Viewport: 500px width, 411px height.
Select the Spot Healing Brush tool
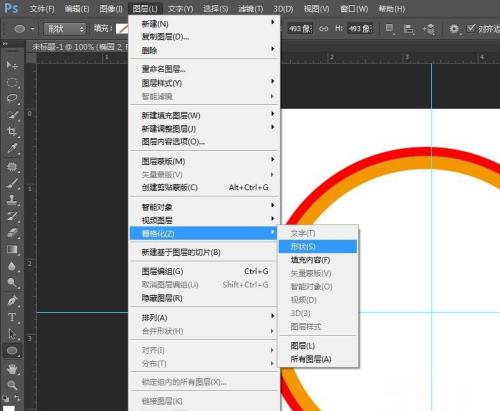[x=12, y=166]
